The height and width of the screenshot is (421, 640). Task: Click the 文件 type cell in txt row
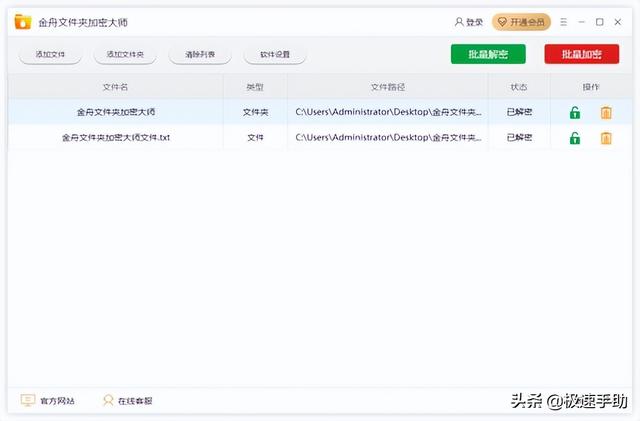(256, 138)
